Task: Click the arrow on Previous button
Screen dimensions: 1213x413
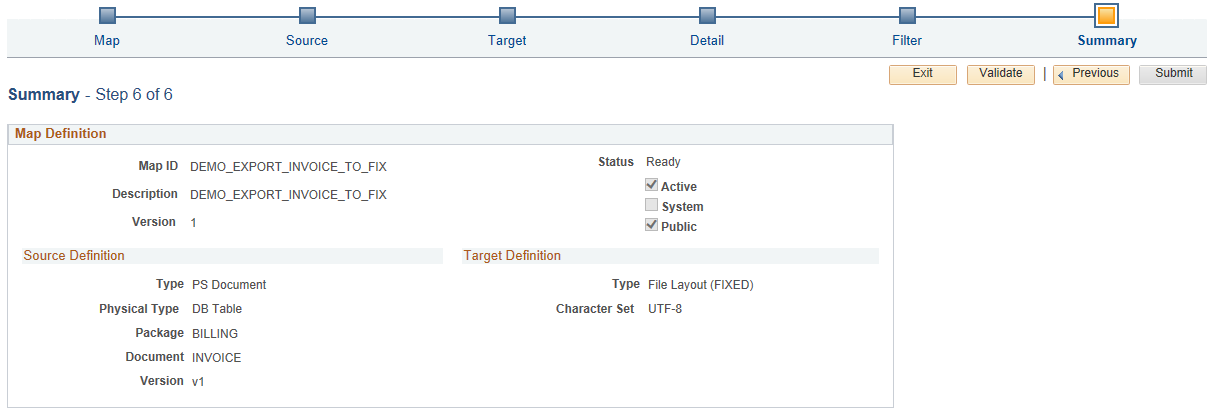Action: tap(1061, 75)
